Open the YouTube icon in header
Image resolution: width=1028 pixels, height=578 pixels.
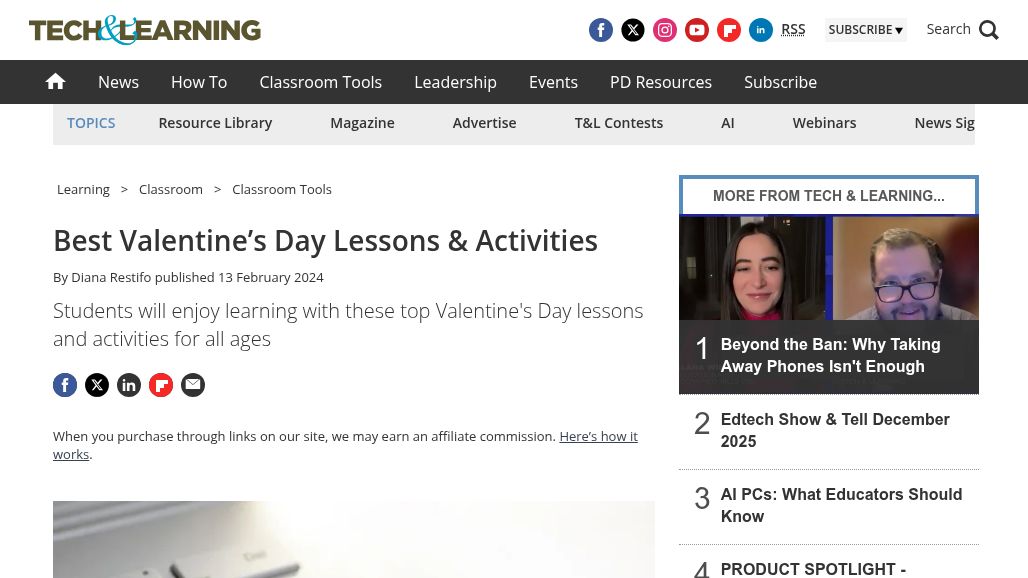pyautogui.click(x=697, y=30)
